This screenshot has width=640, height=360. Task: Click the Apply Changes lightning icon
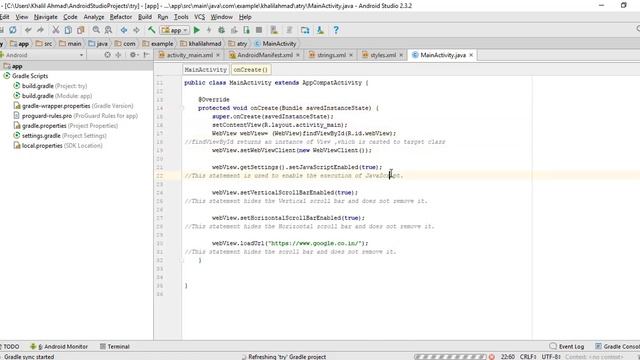pos(209,30)
